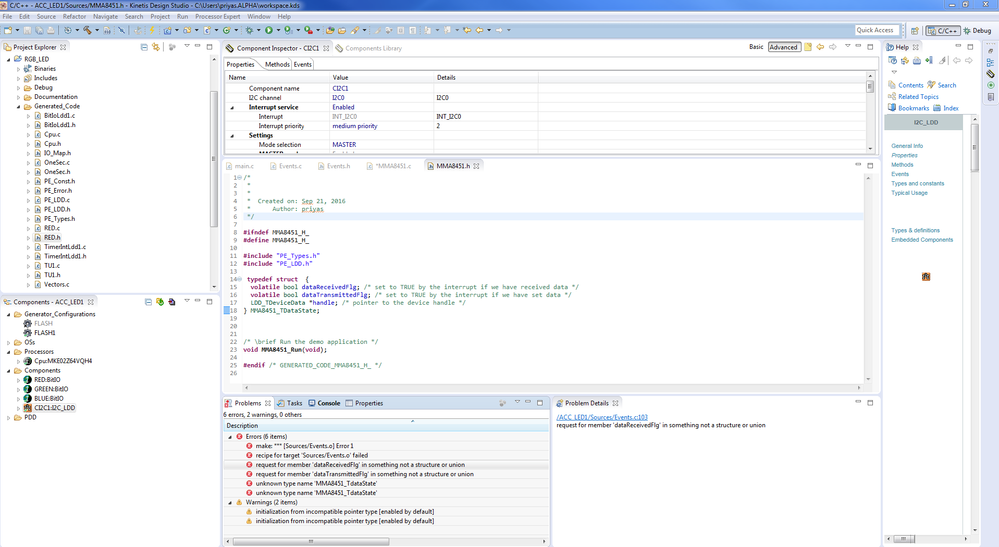Click the Problems view horizontal scrollbar

pos(311,541)
